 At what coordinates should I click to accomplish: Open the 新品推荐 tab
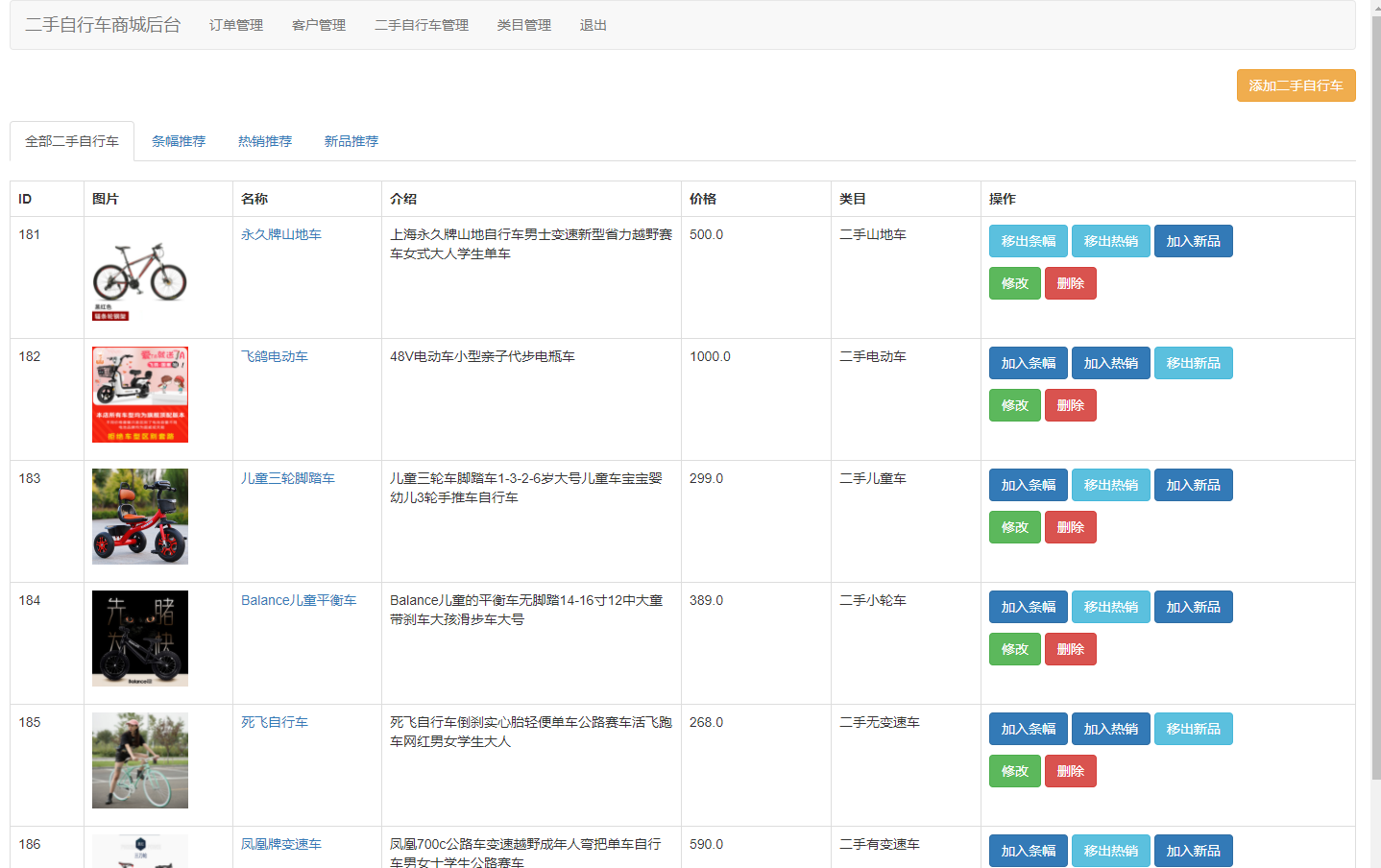[351, 140]
